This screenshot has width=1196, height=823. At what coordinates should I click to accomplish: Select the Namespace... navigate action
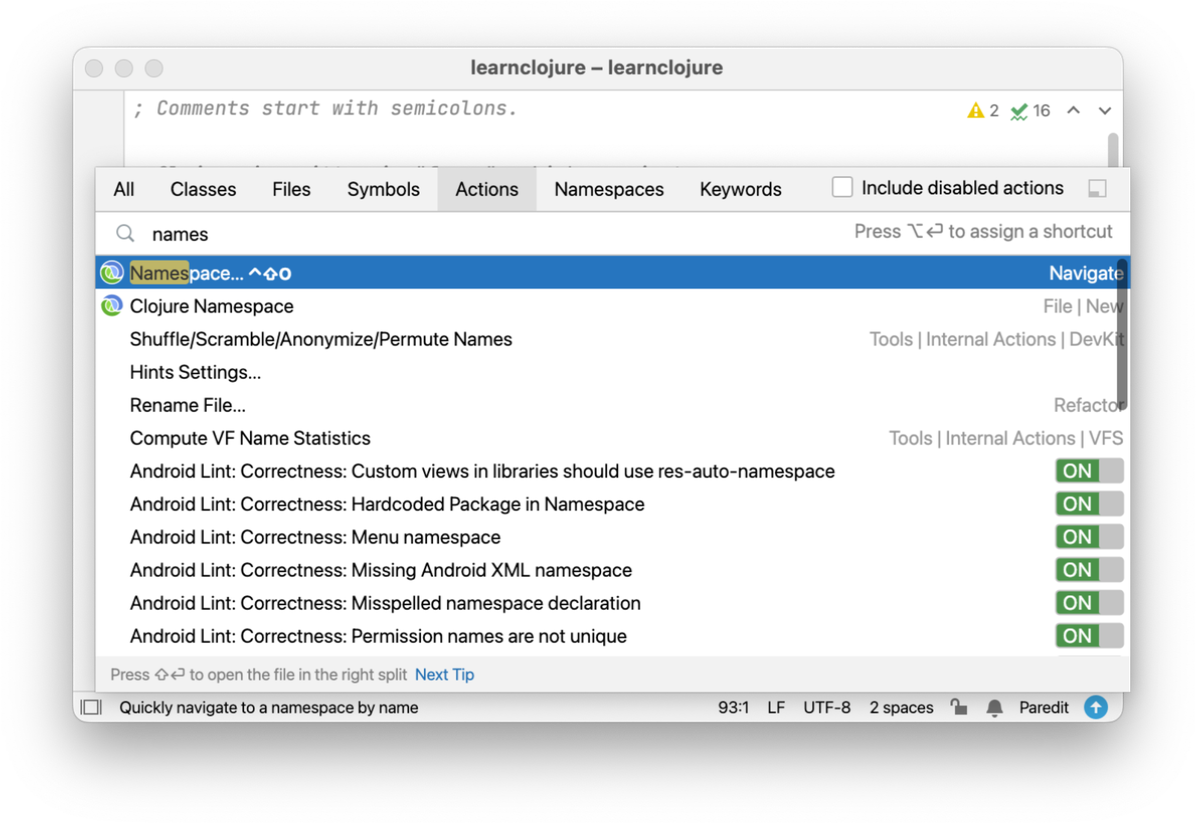[612, 272]
